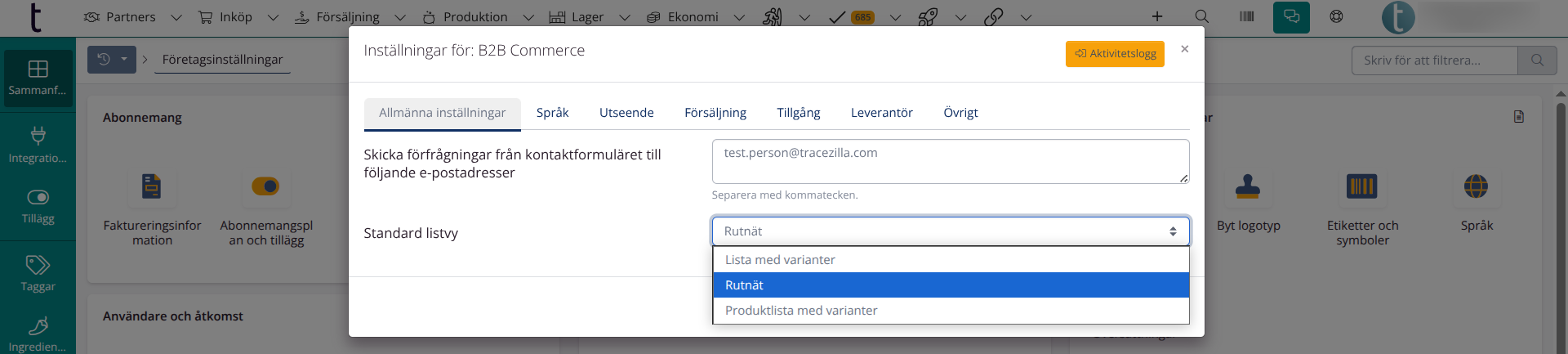Select the Allmänna inställningar tab
The width and height of the screenshot is (1568, 354).
pyautogui.click(x=443, y=114)
